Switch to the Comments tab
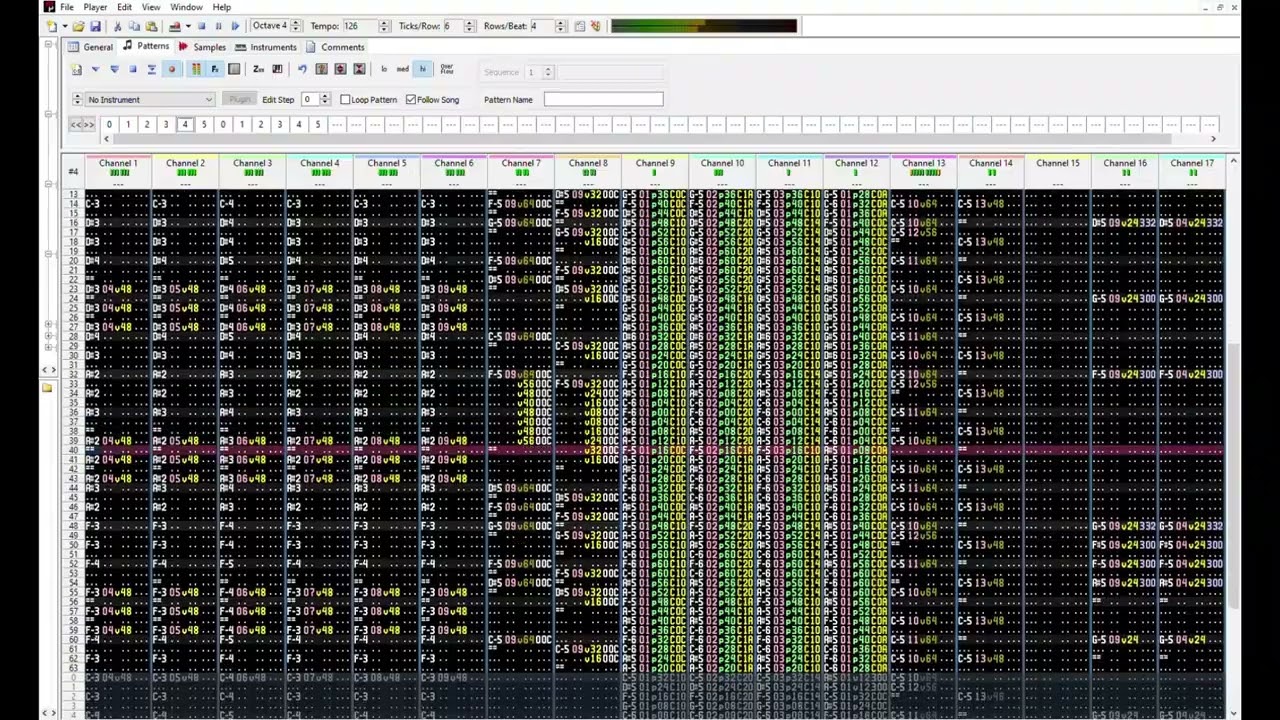This screenshot has width=1280, height=720. pos(336,47)
